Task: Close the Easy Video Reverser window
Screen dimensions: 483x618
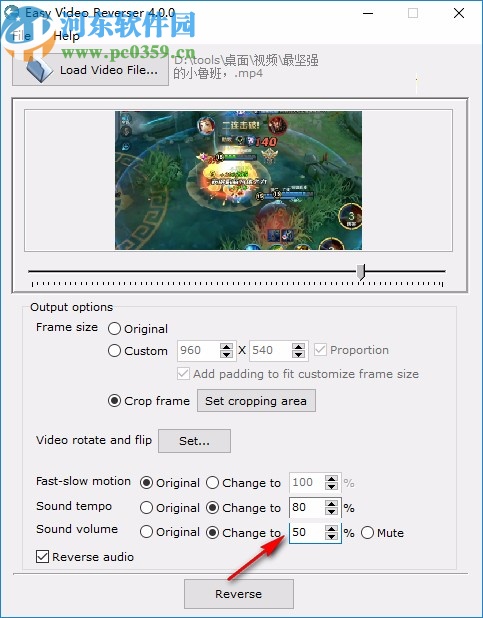Action: coord(459,13)
